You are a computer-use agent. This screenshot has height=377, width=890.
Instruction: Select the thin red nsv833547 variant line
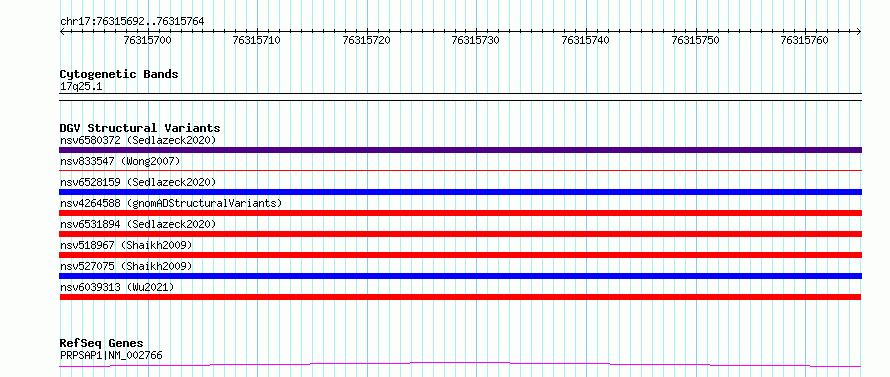tap(460, 170)
